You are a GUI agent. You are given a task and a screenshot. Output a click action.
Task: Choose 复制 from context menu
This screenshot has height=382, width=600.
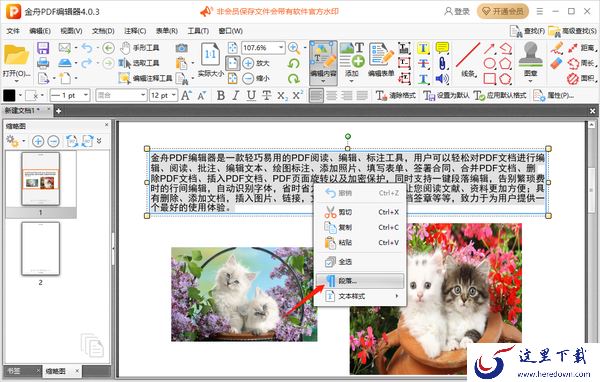point(360,227)
